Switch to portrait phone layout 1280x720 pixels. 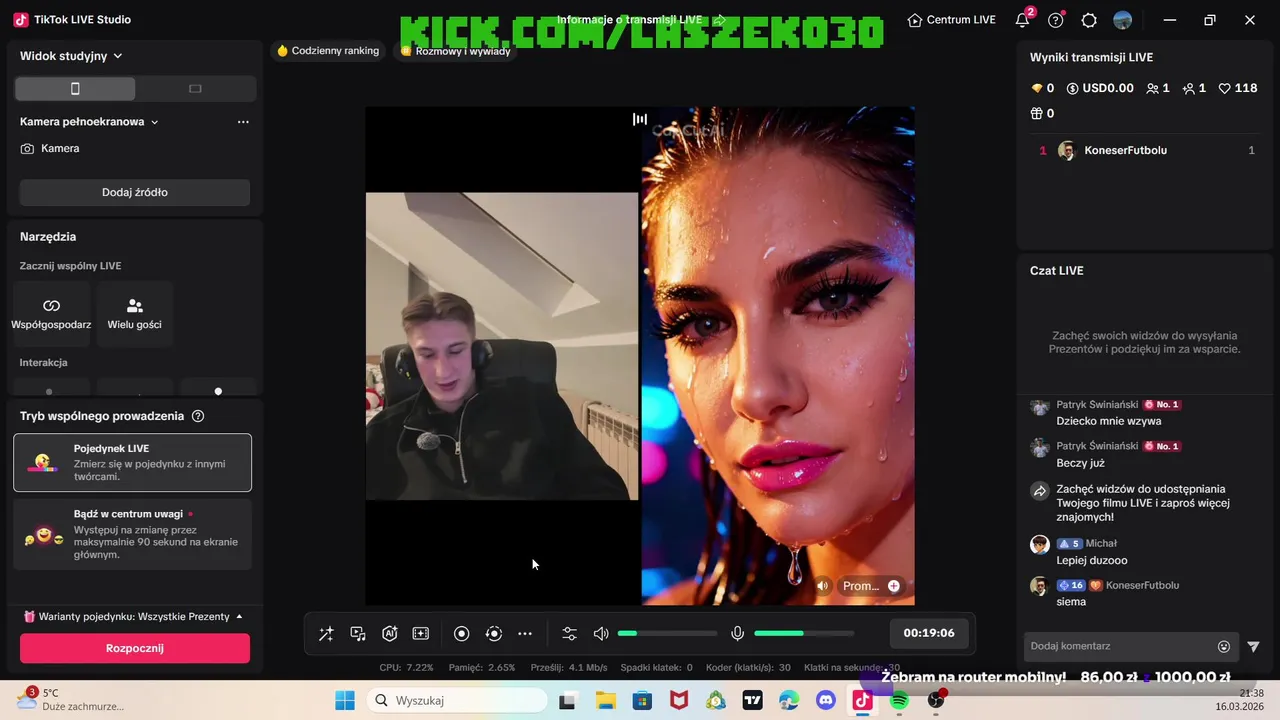tap(75, 89)
